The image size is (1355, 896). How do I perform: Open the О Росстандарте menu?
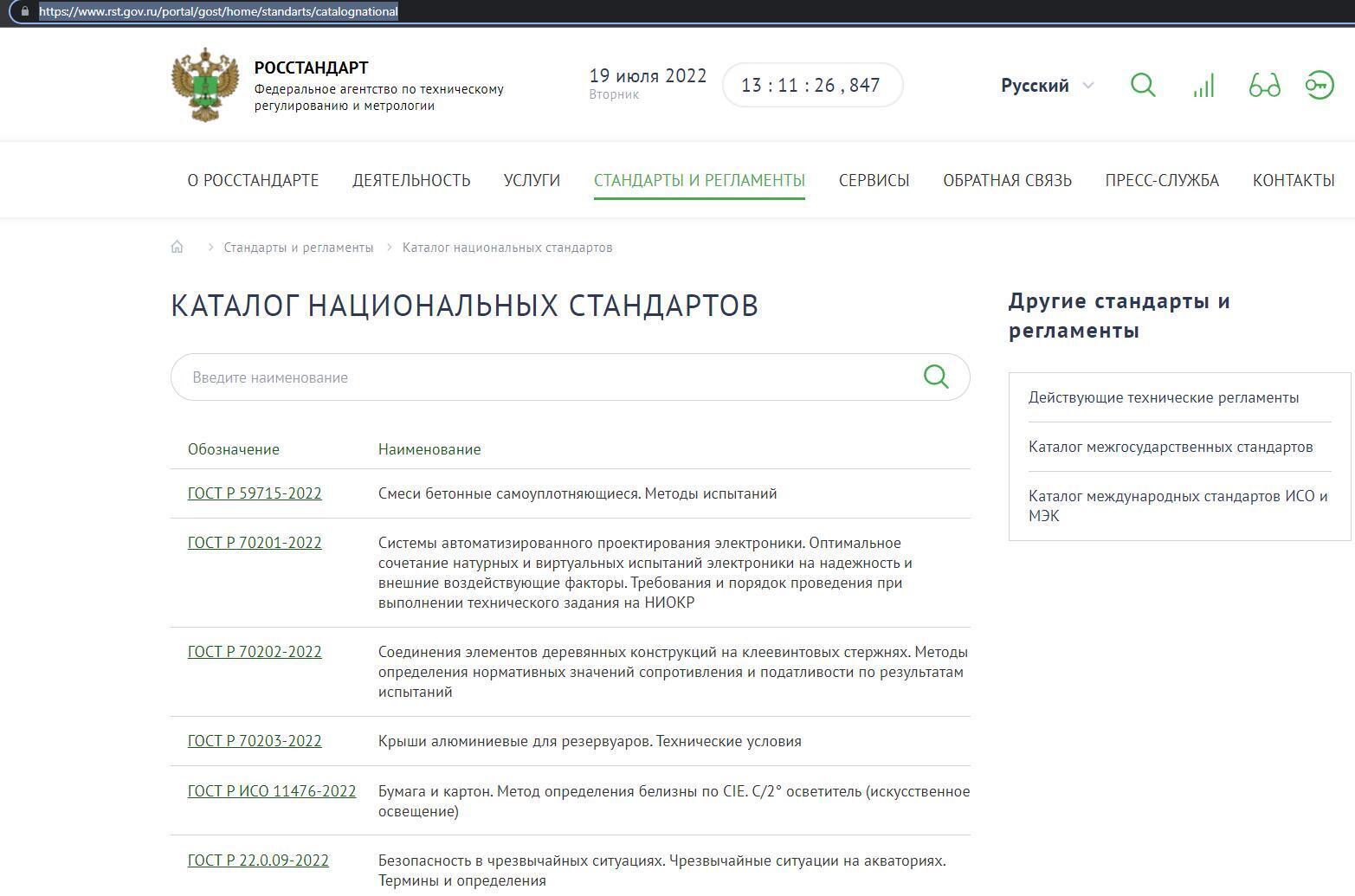click(x=253, y=180)
